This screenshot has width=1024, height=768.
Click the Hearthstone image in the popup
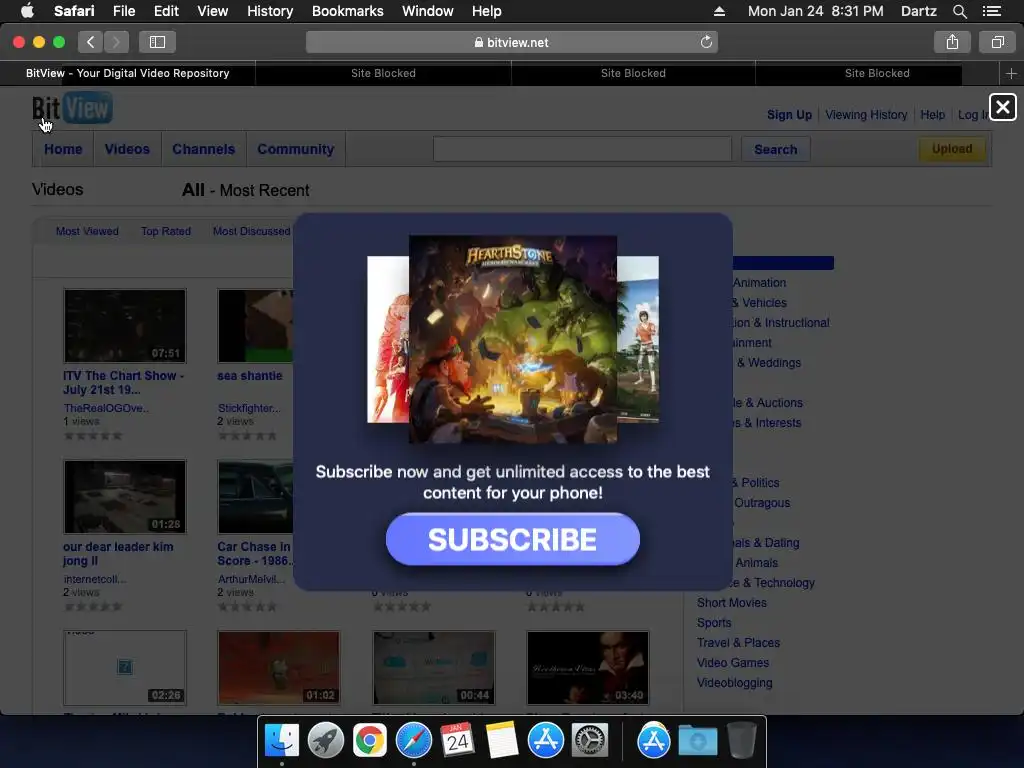513,339
